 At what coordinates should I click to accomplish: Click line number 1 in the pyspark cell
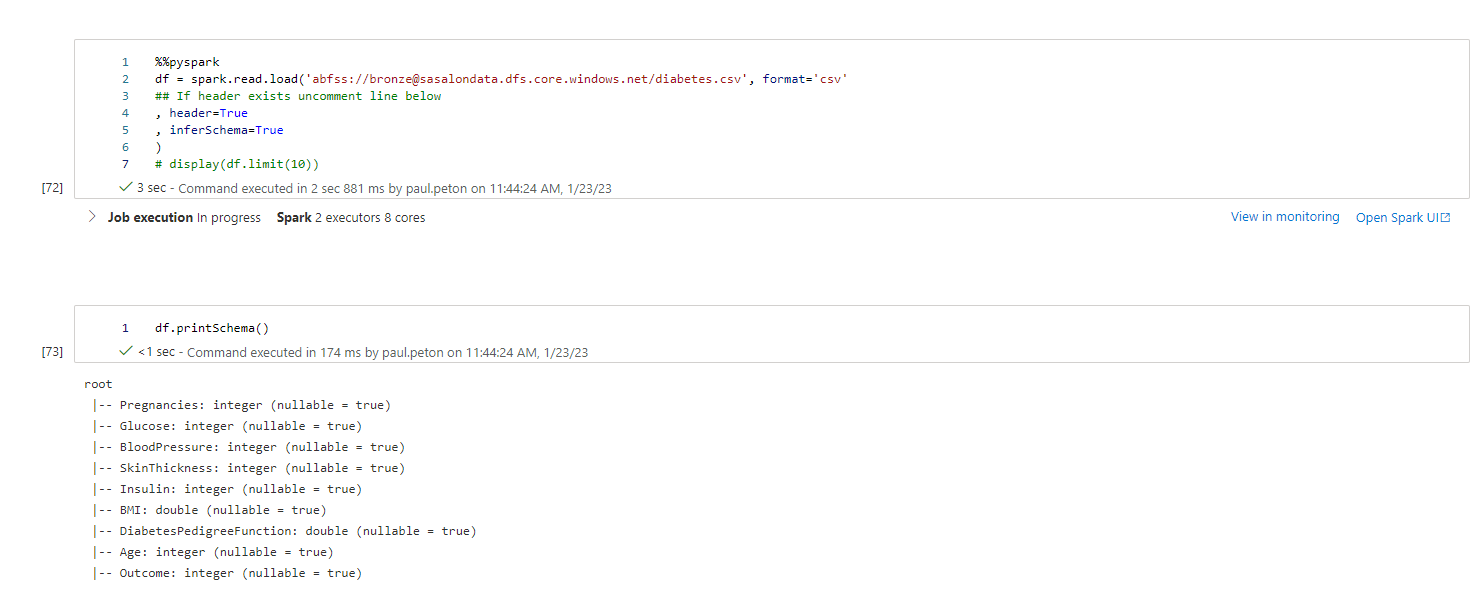(x=125, y=61)
